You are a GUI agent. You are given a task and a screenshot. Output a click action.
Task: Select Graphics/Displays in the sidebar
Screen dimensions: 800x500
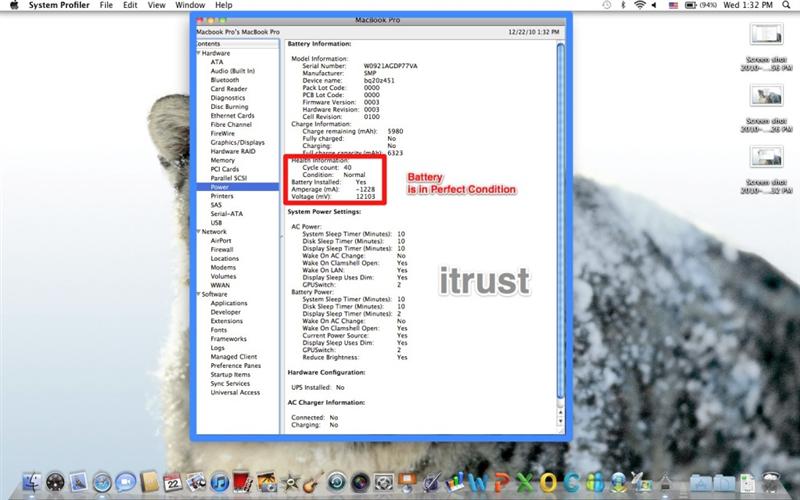pyautogui.click(x=237, y=142)
